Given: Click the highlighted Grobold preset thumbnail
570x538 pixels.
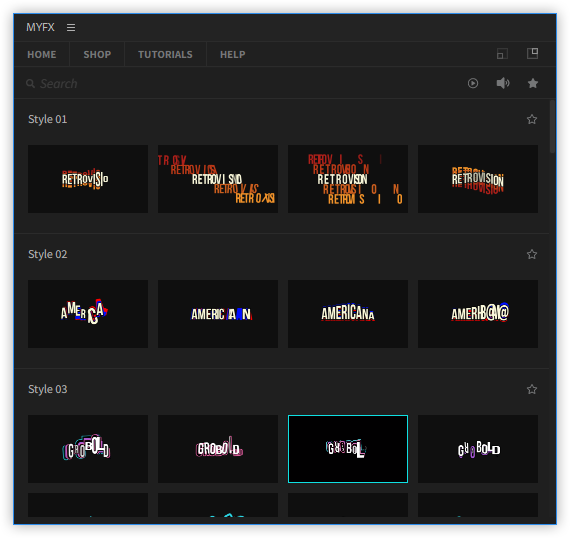Looking at the screenshot, I should [348, 449].
